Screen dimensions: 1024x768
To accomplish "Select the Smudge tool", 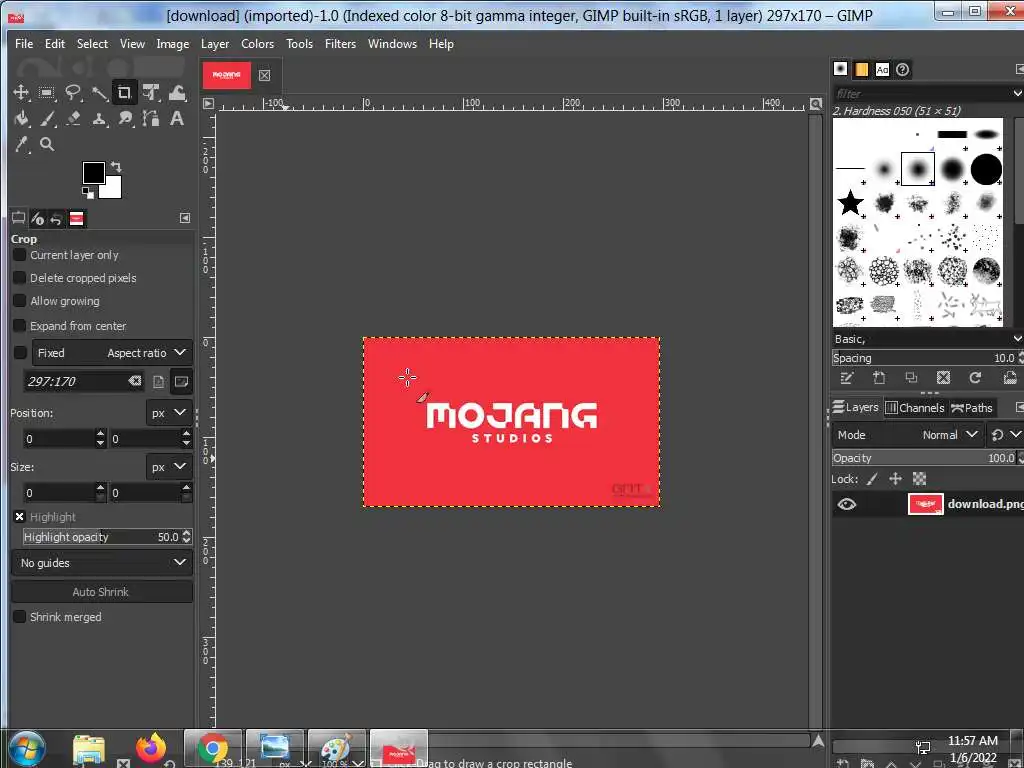I will tap(125, 118).
